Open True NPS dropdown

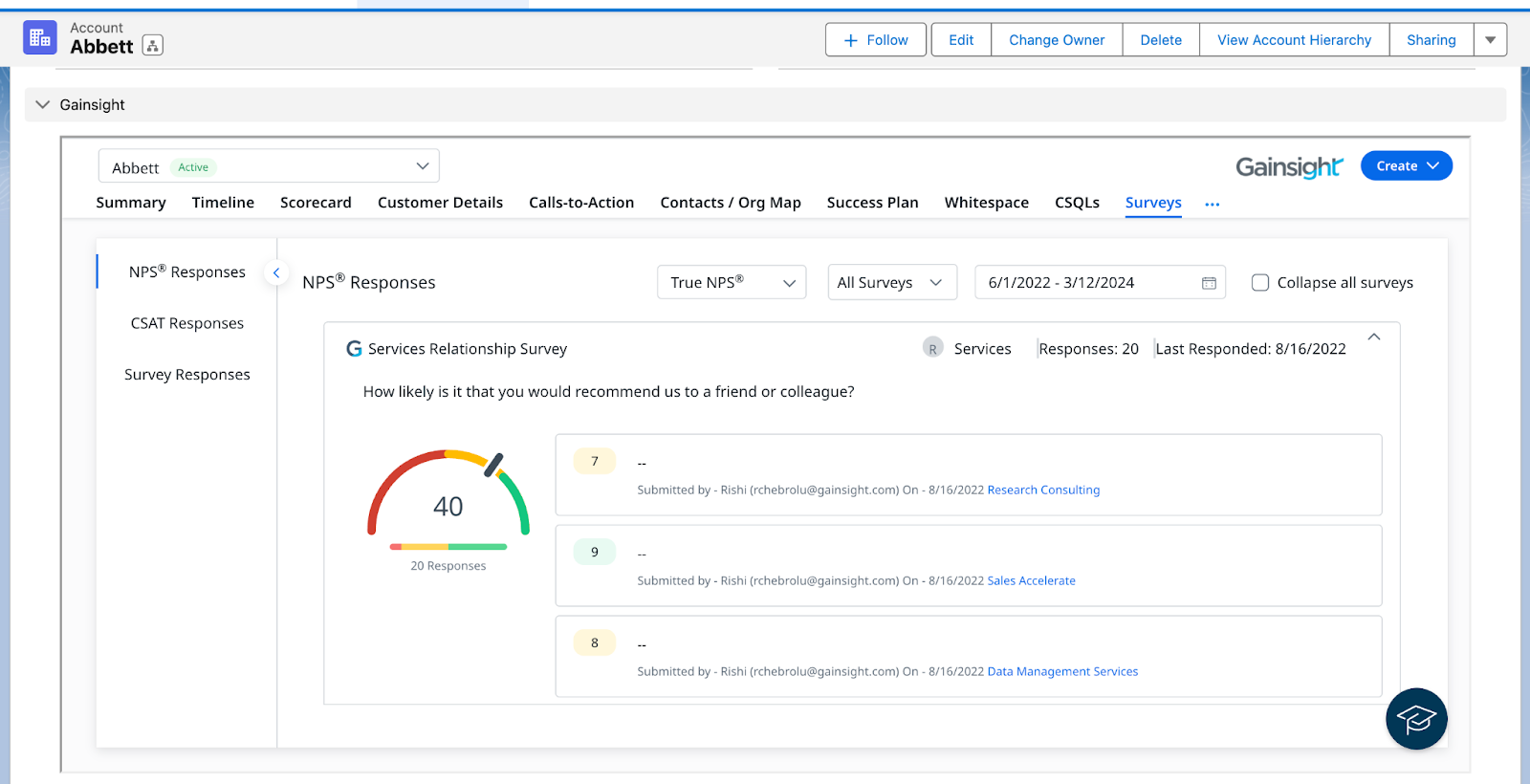tap(732, 282)
